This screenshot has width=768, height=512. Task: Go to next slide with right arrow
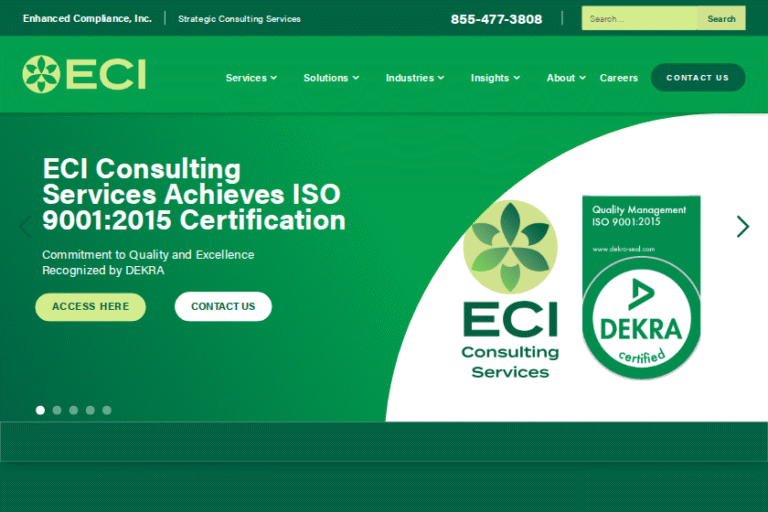742,227
